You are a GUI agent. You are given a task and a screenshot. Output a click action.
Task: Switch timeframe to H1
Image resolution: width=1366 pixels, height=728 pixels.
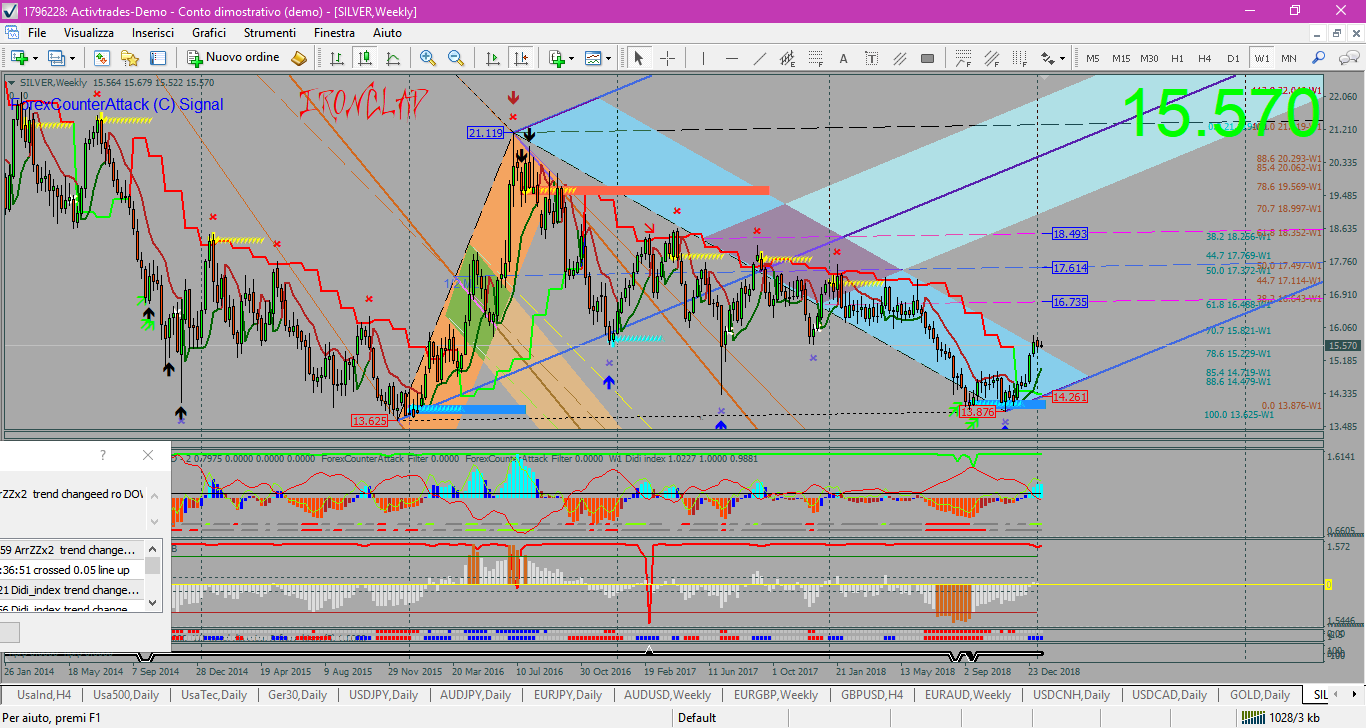(1177, 58)
